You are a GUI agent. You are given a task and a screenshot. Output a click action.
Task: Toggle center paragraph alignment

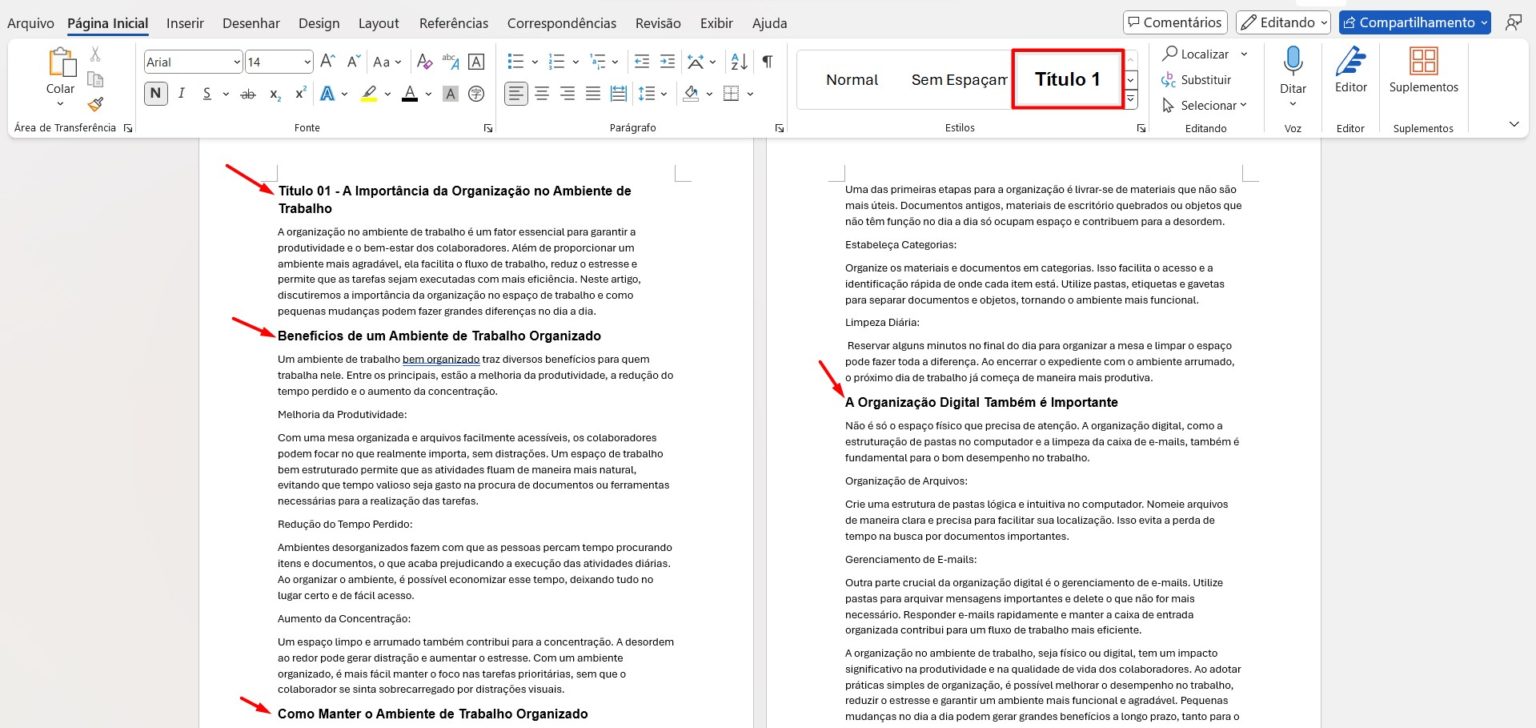541,93
